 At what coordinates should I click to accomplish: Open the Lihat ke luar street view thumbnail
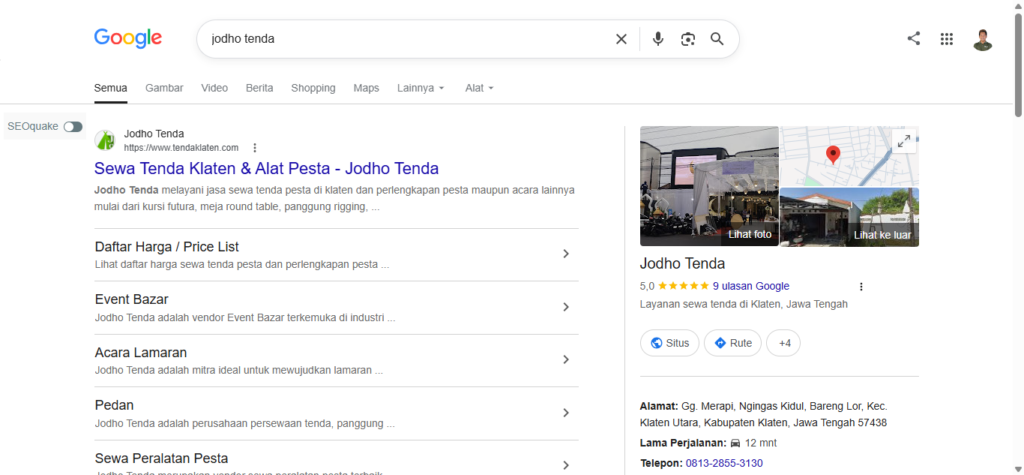(x=850, y=217)
